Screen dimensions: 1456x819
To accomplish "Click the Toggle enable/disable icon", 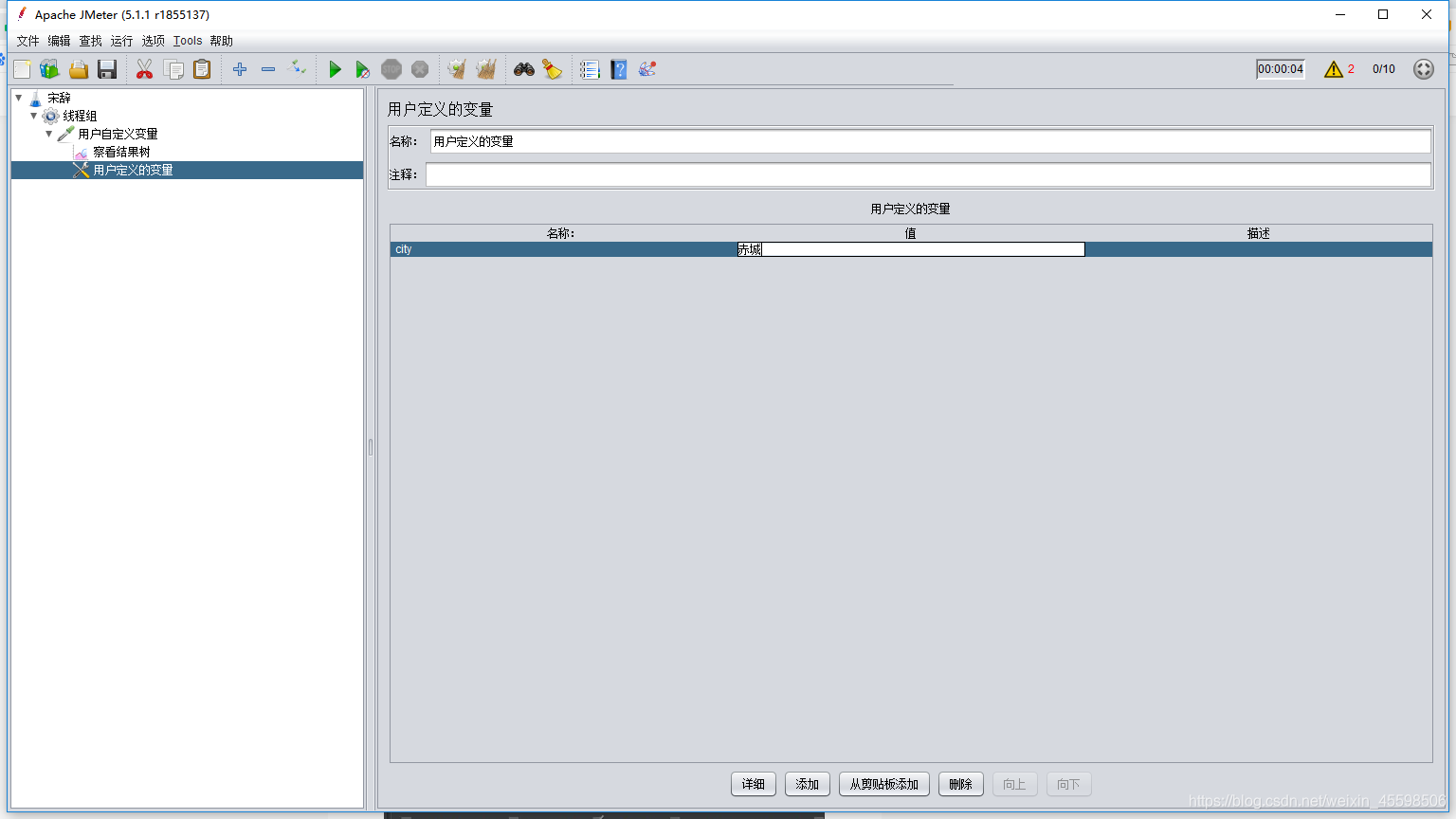I will tap(298, 68).
